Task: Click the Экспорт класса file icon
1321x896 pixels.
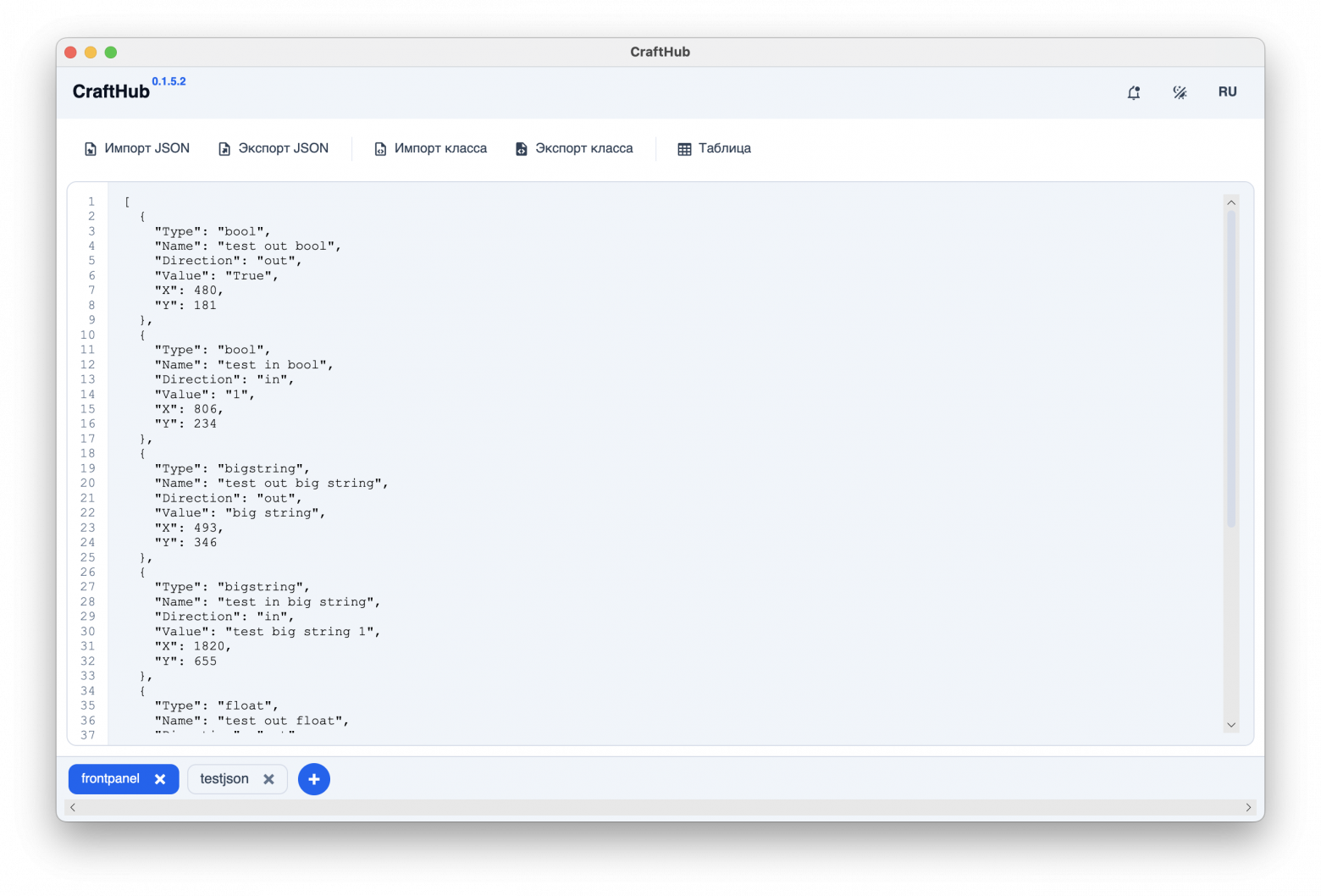Action: coord(522,149)
